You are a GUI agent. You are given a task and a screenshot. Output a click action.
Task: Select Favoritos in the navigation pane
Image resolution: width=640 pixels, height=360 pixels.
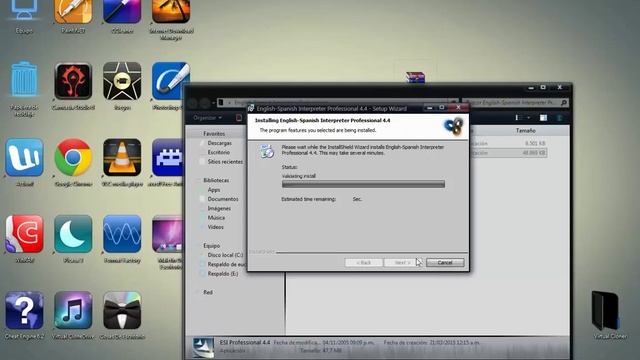(x=214, y=134)
